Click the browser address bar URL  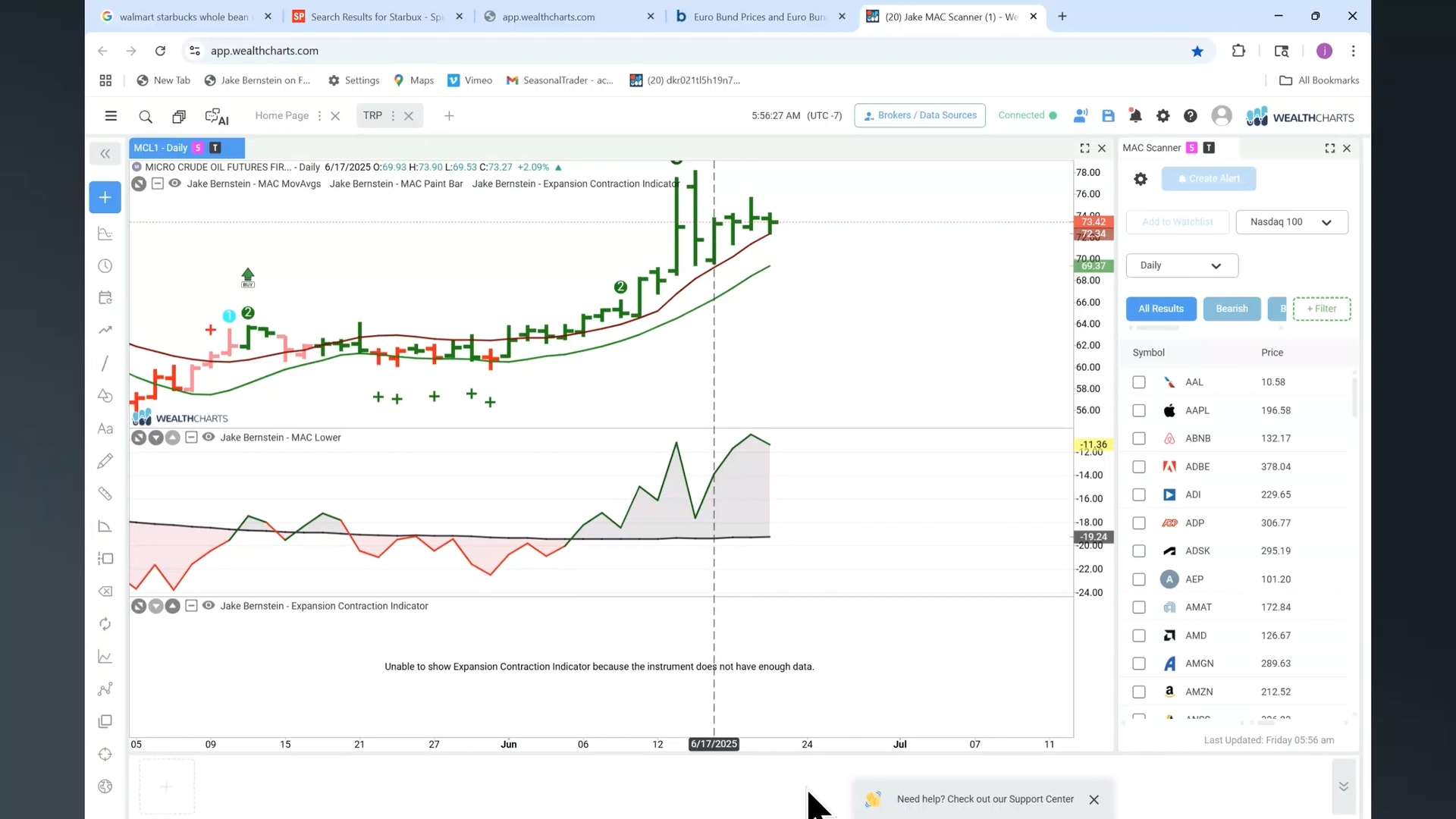pyautogui.click(x=265, y=51)
